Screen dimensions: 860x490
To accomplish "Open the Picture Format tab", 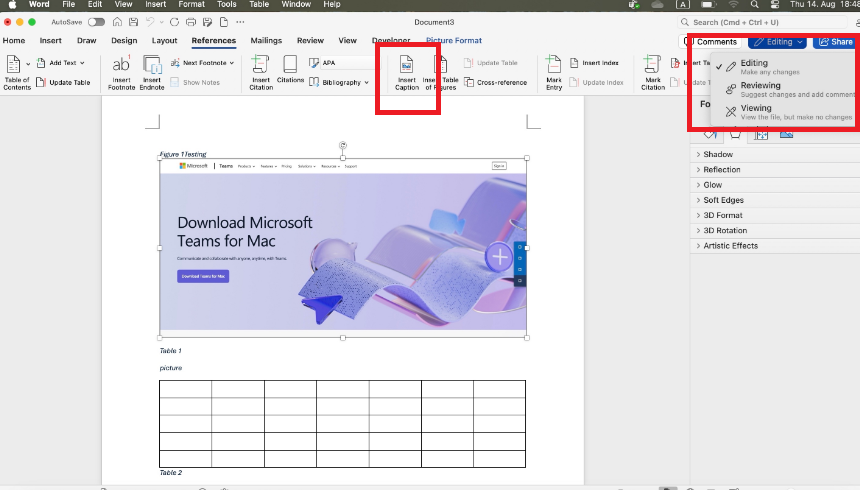I will pyautogui.click(x=454, y=41).
